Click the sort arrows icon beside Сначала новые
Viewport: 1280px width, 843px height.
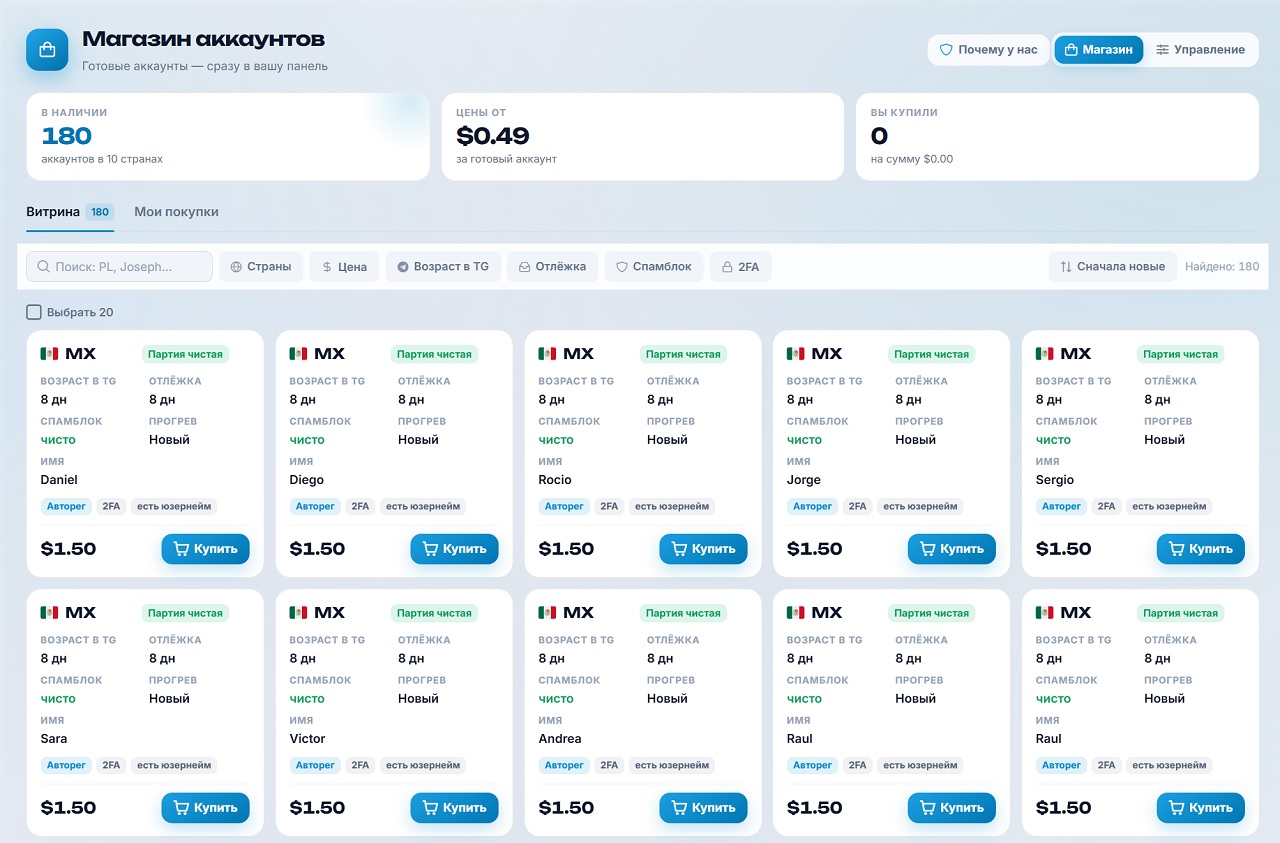[x=1066, y=267]
